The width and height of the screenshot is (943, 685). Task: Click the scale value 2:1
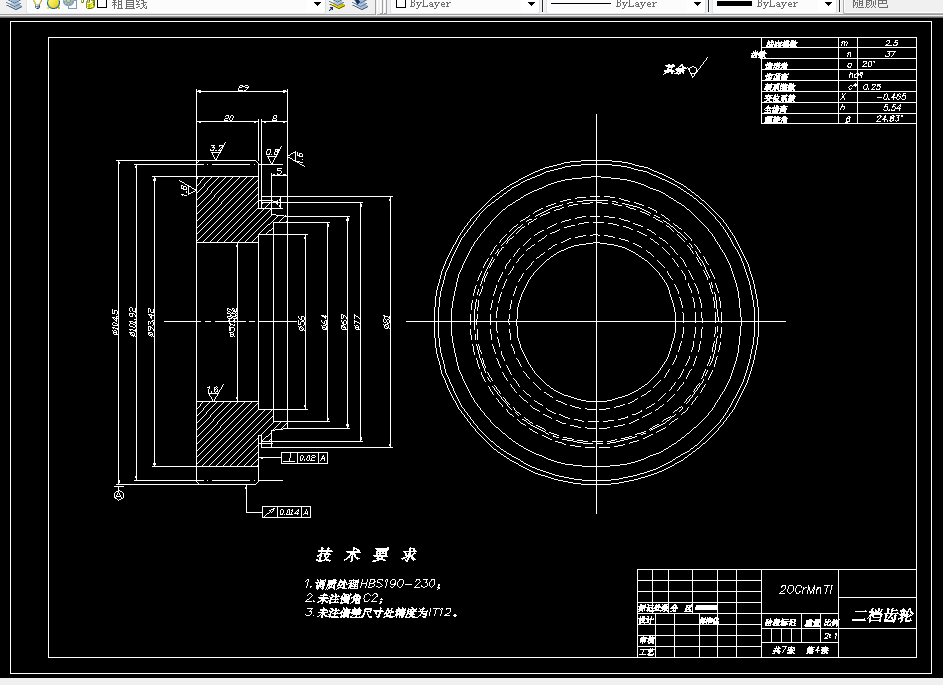[831, 636]
